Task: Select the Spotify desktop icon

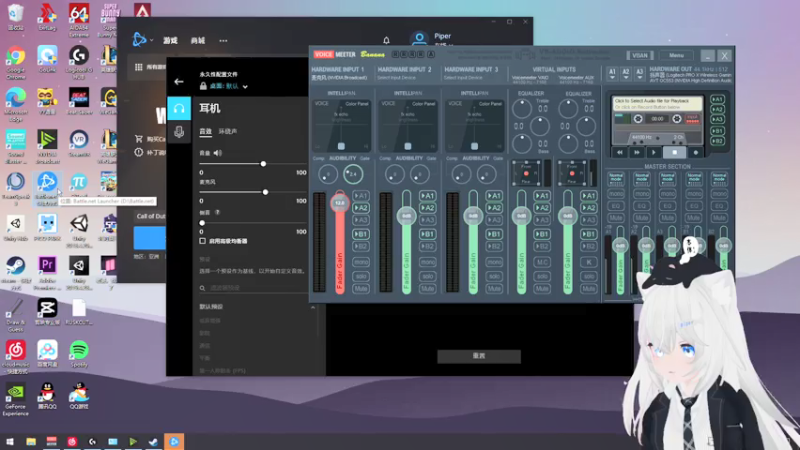Action: [79, 354]
